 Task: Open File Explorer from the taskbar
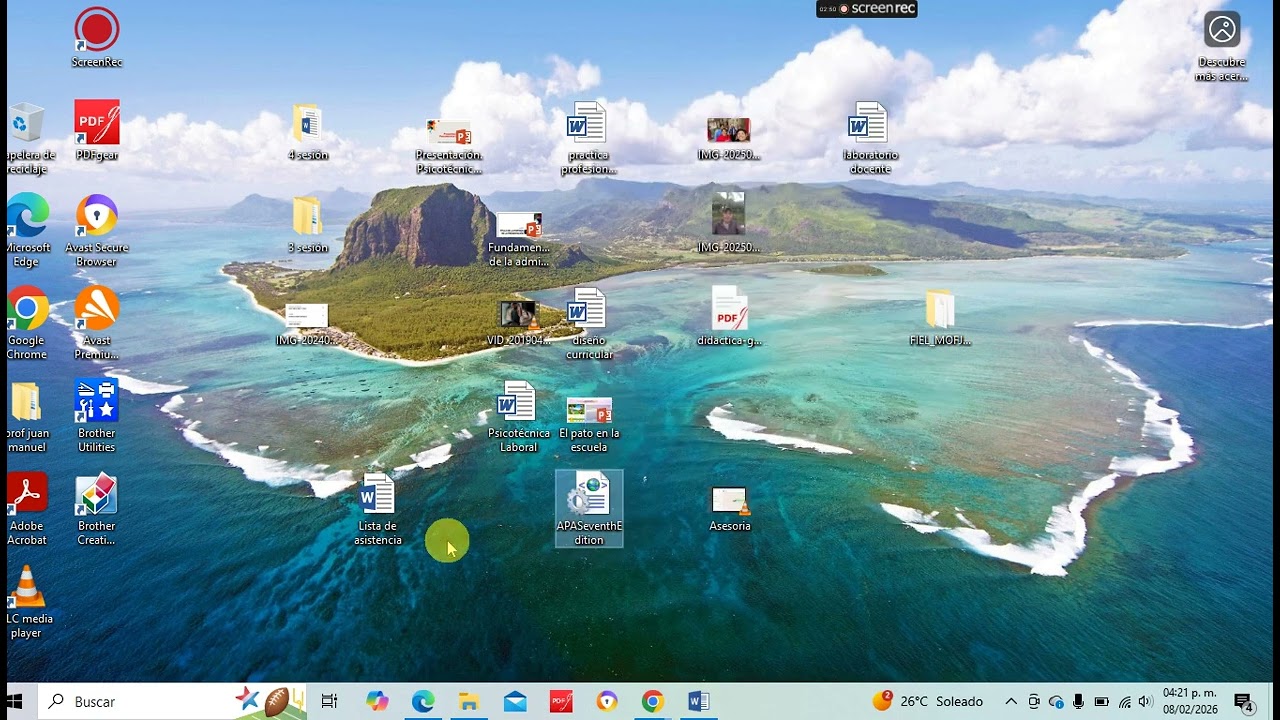469,701
